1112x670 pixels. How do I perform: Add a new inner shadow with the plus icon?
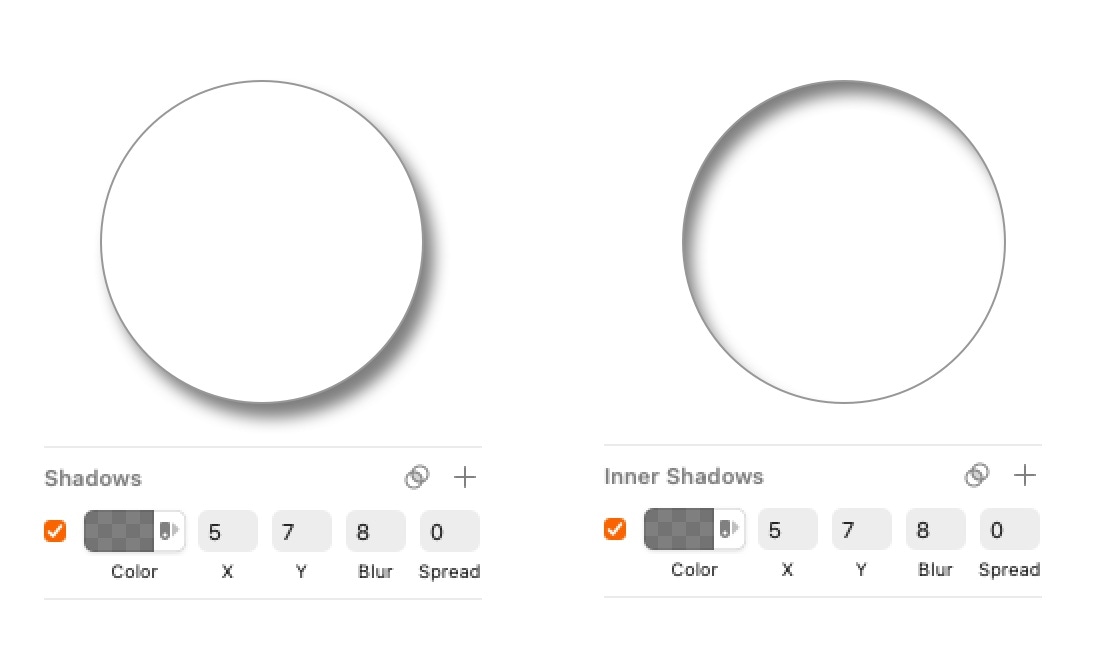(x=1025, y=475)
